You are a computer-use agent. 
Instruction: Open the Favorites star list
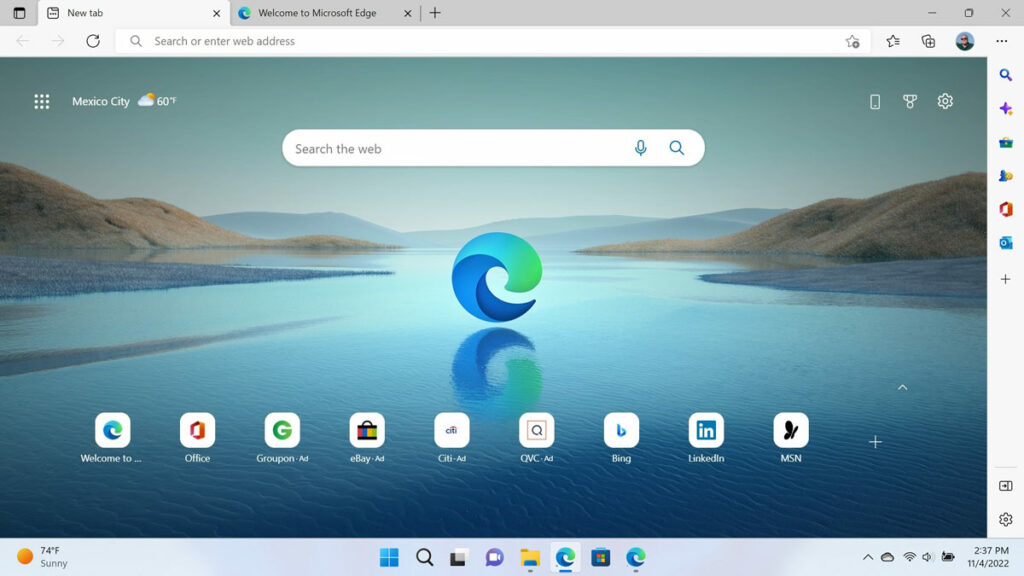tap(893, 41)
